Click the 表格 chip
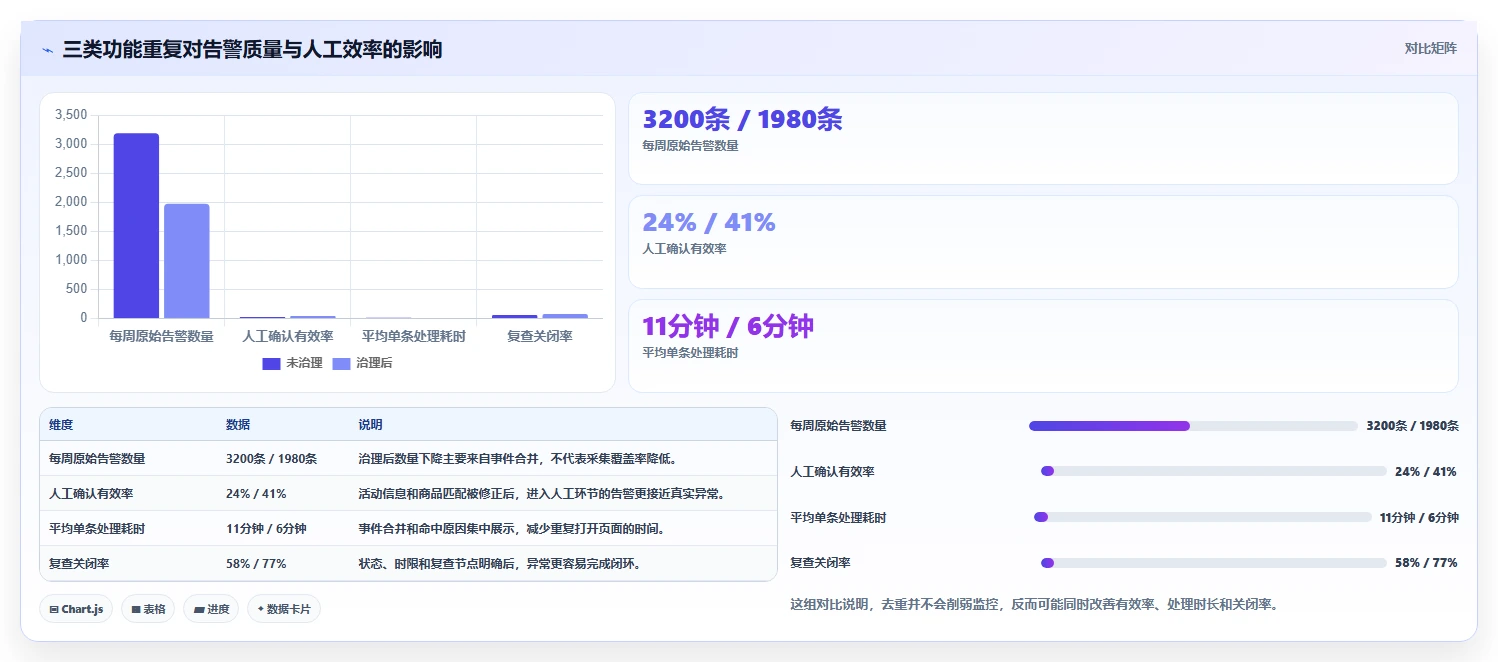Image resolution: width=1498 pixels, height=662 pixels. pos(148,609)
